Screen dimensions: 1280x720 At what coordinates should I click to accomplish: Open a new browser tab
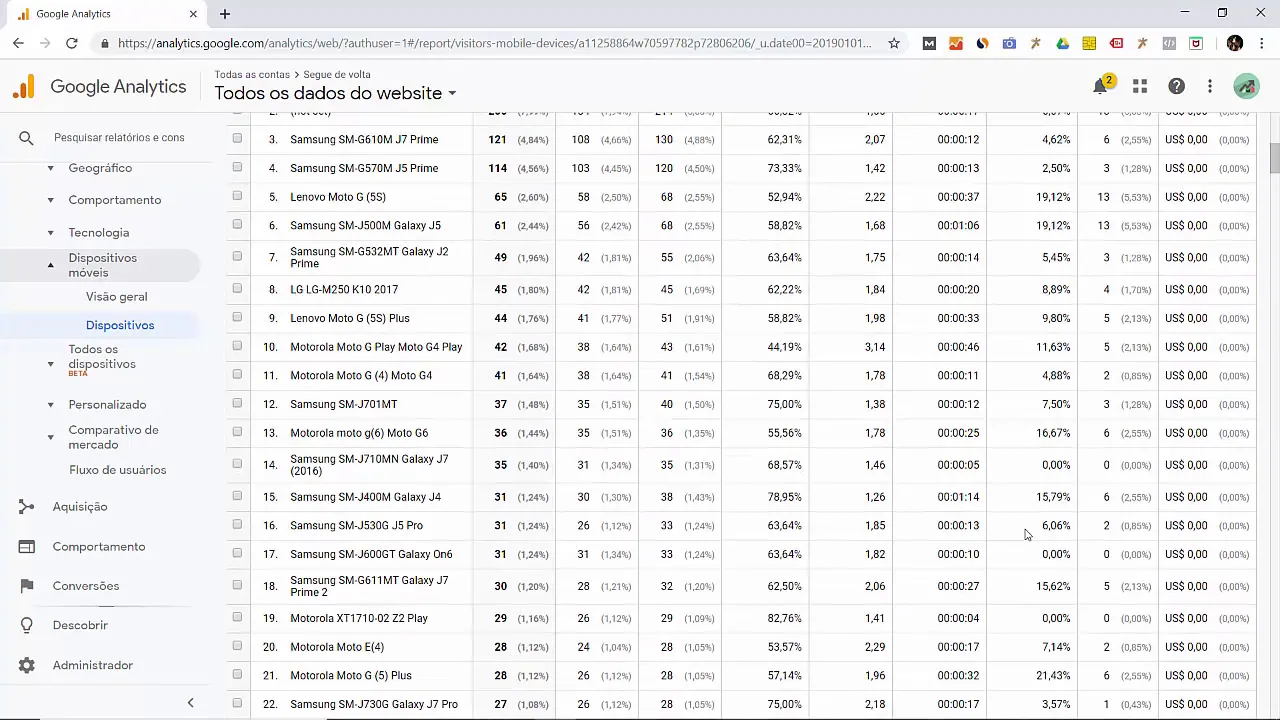click(225, 14)
